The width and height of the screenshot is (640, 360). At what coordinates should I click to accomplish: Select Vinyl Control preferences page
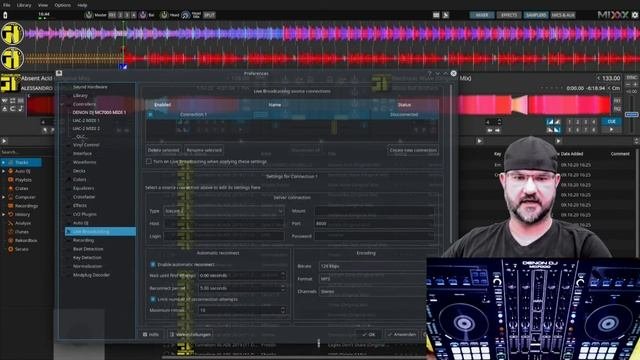[x=86, y=145]
